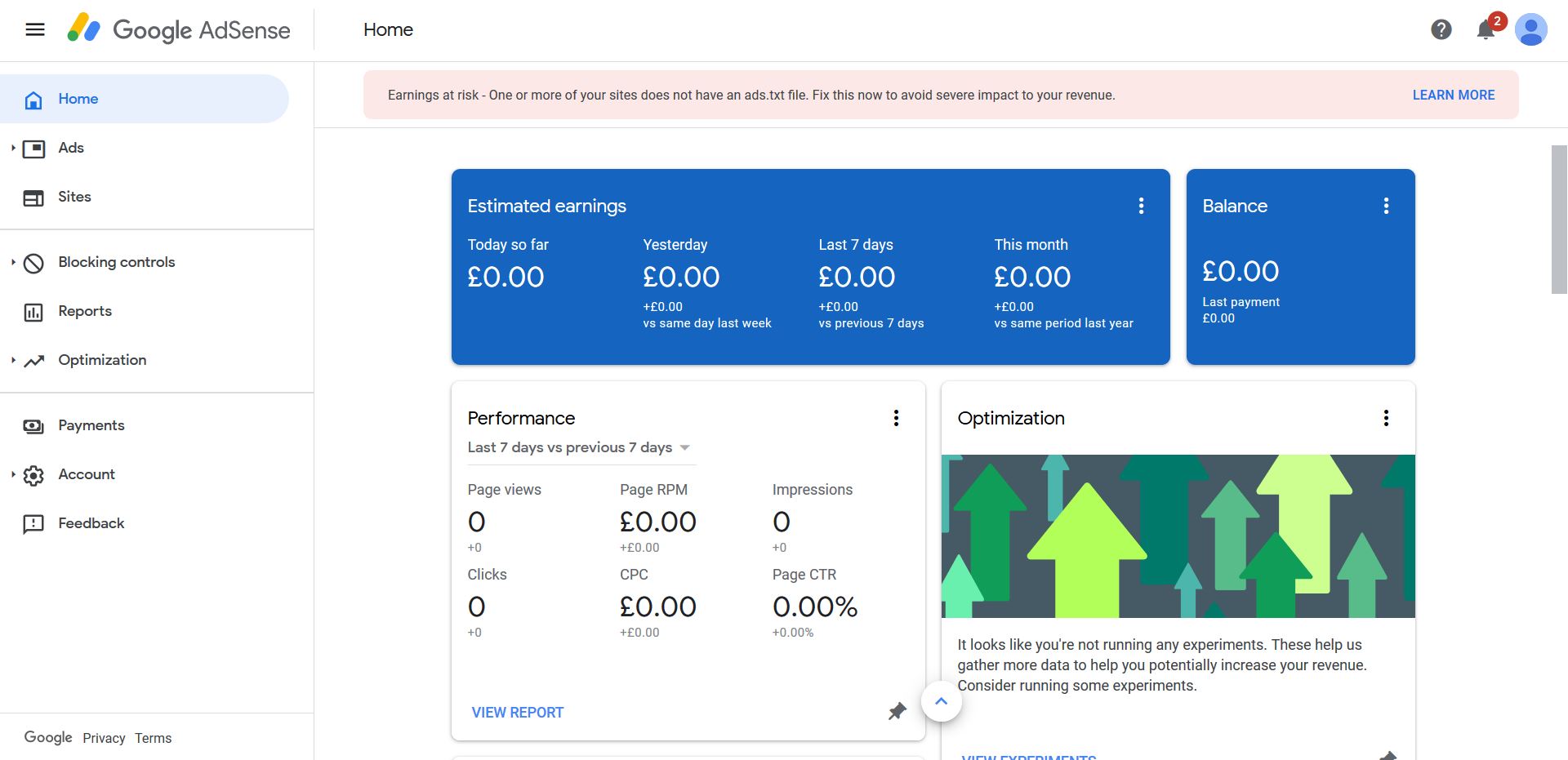
Task: Click the Ads icon in sidebar
Action: (x=33, y=149)
